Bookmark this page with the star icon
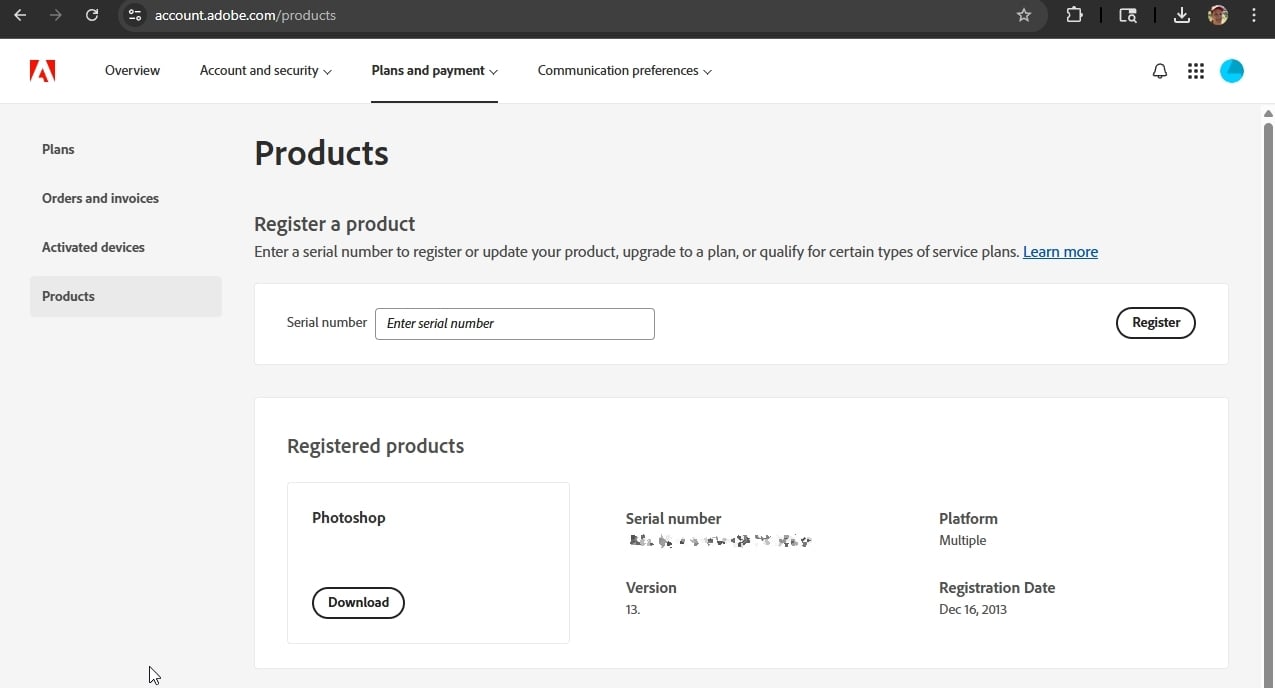Viewport: 1275px width, 688px height. pos(1024,15)
